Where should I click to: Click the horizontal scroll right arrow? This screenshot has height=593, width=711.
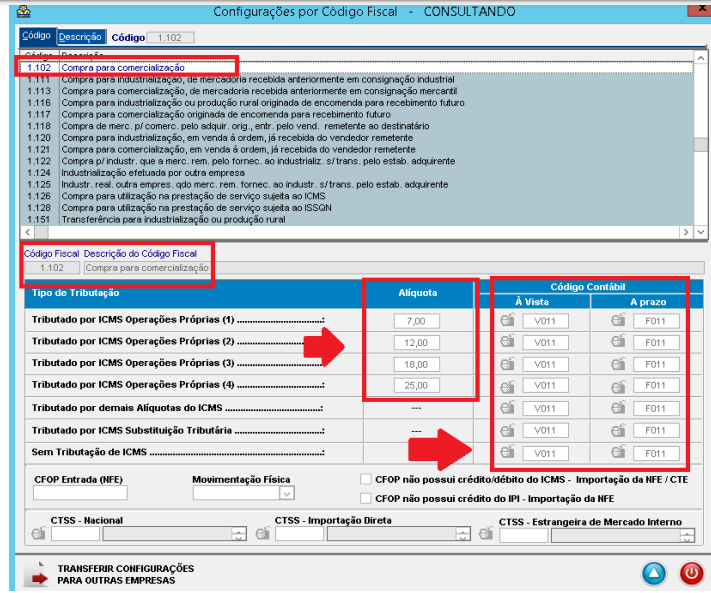click(686, 232)
